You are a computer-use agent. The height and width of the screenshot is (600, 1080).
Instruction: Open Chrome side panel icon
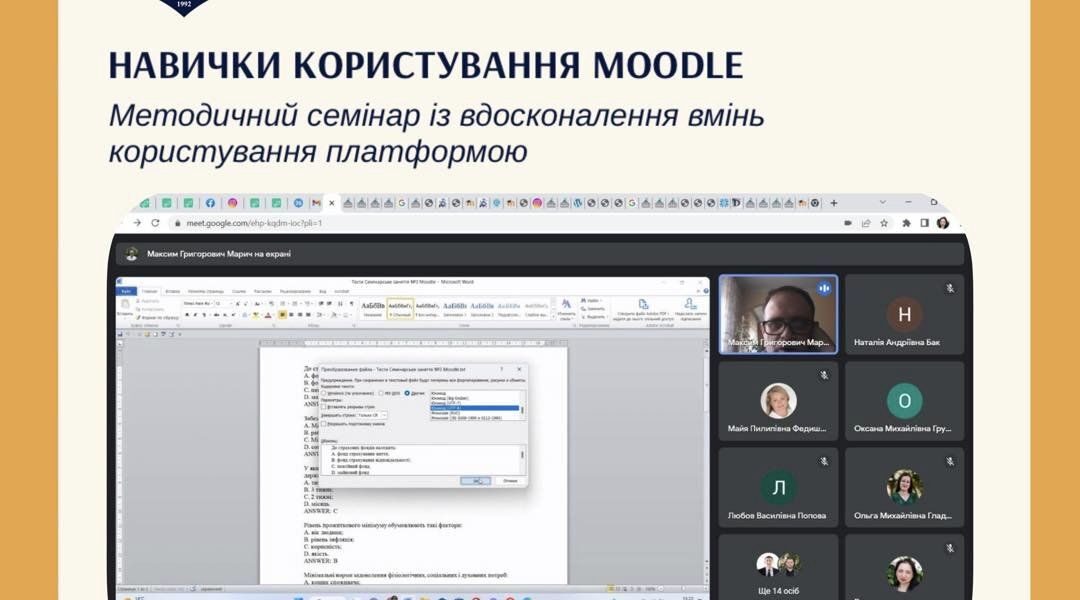pyautogui.click(x=924, y=223)
